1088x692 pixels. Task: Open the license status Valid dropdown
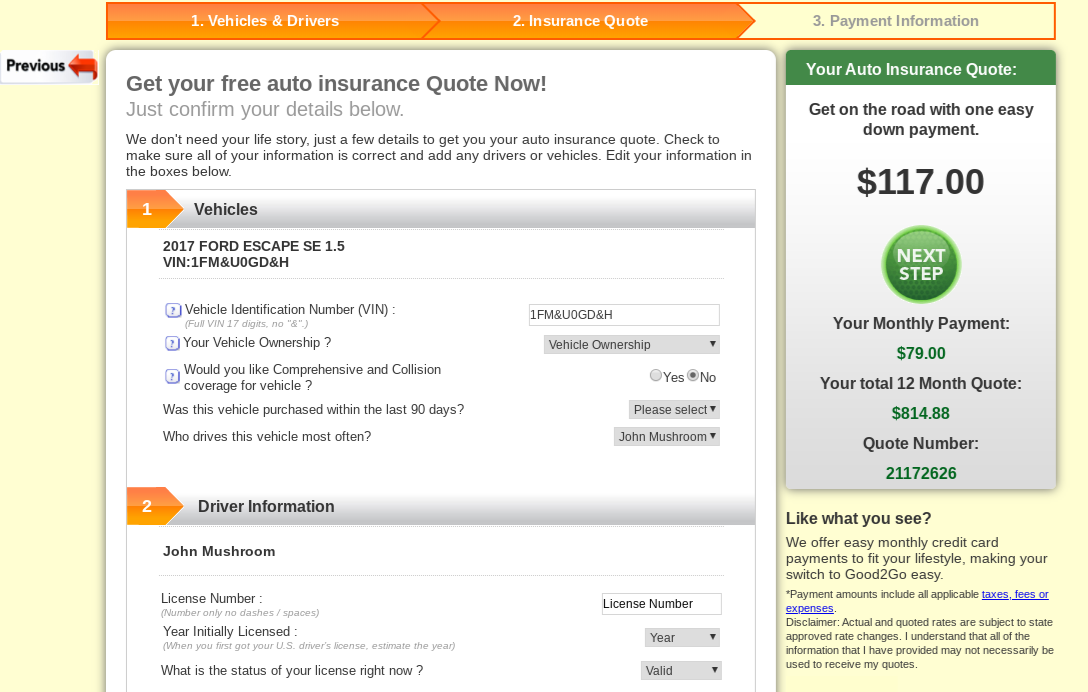pyautogui.click(x=681, y=671)
